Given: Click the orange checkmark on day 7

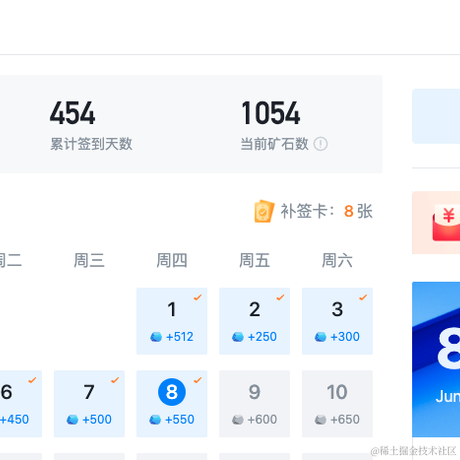Looking at the screenshot, I should (115, 380).
